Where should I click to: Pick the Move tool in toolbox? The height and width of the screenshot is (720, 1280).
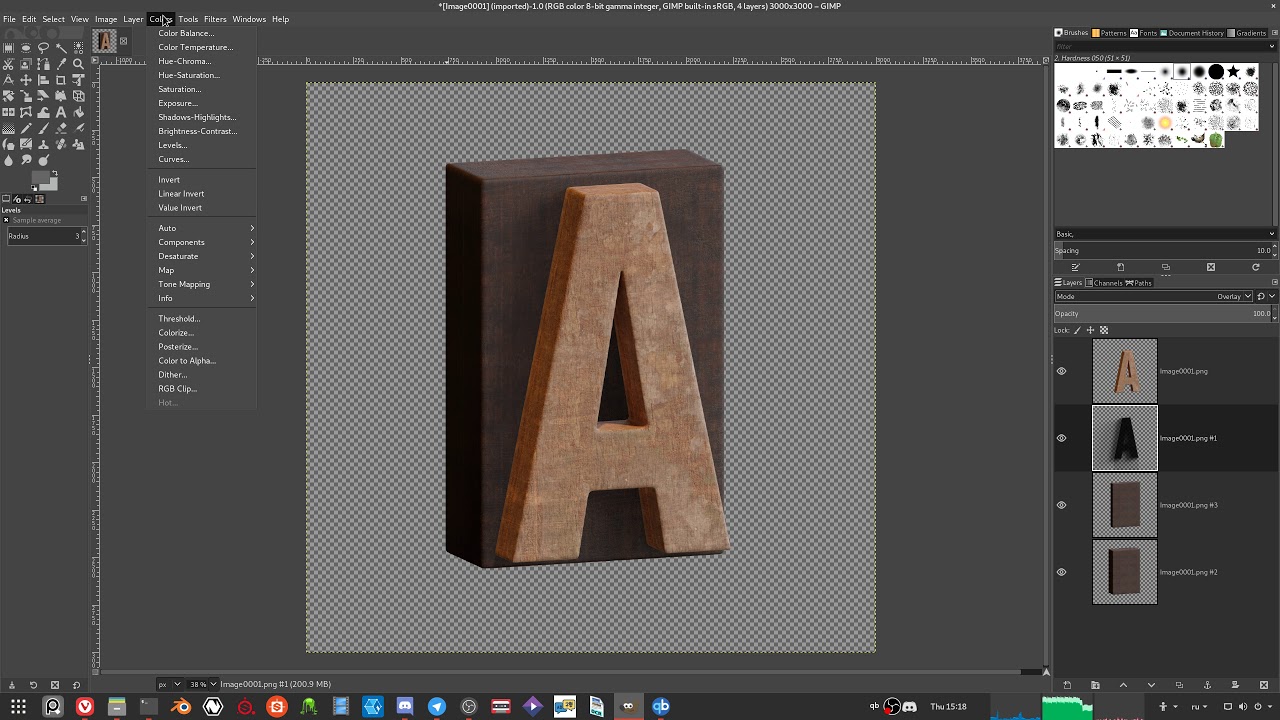[x=26, y=80]
